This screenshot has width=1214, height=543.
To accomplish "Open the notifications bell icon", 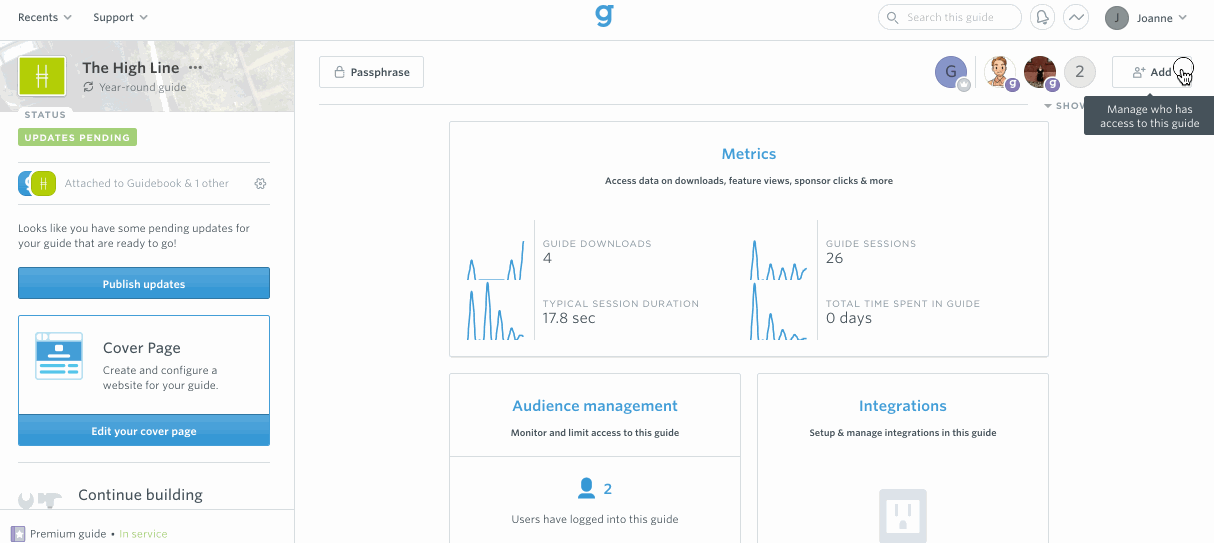I will 1043,17.
